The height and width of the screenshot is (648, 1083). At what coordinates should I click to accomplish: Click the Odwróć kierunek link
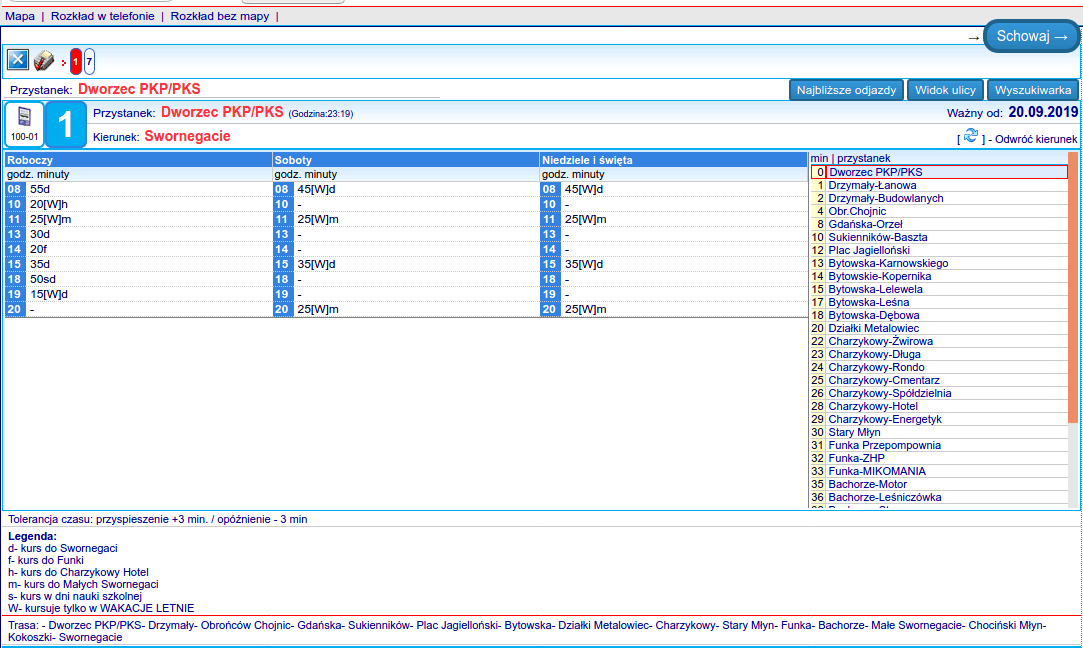coord(1031,139)
